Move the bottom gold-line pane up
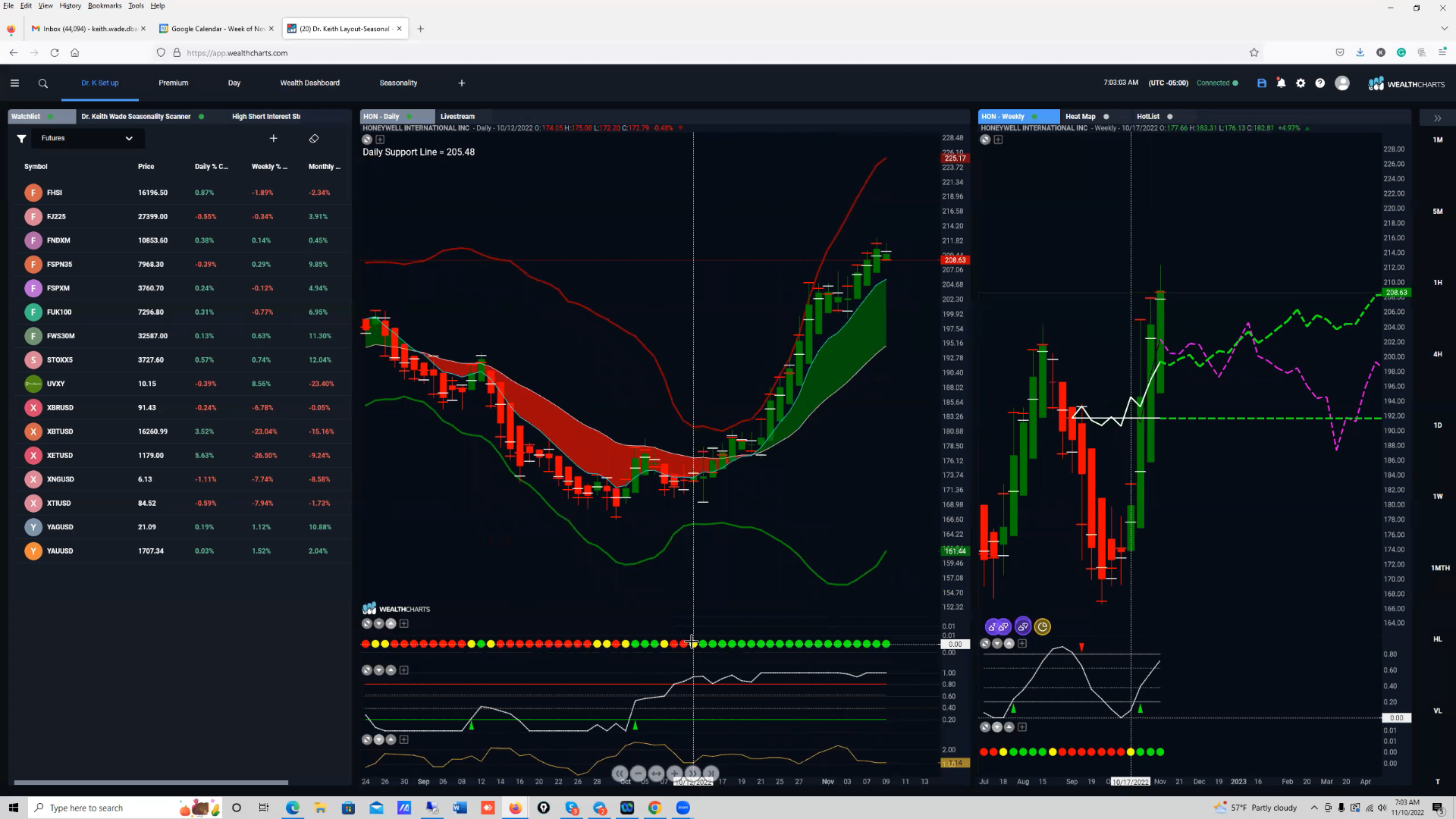This screenshot has height=819, width=1456. point(391,739)
